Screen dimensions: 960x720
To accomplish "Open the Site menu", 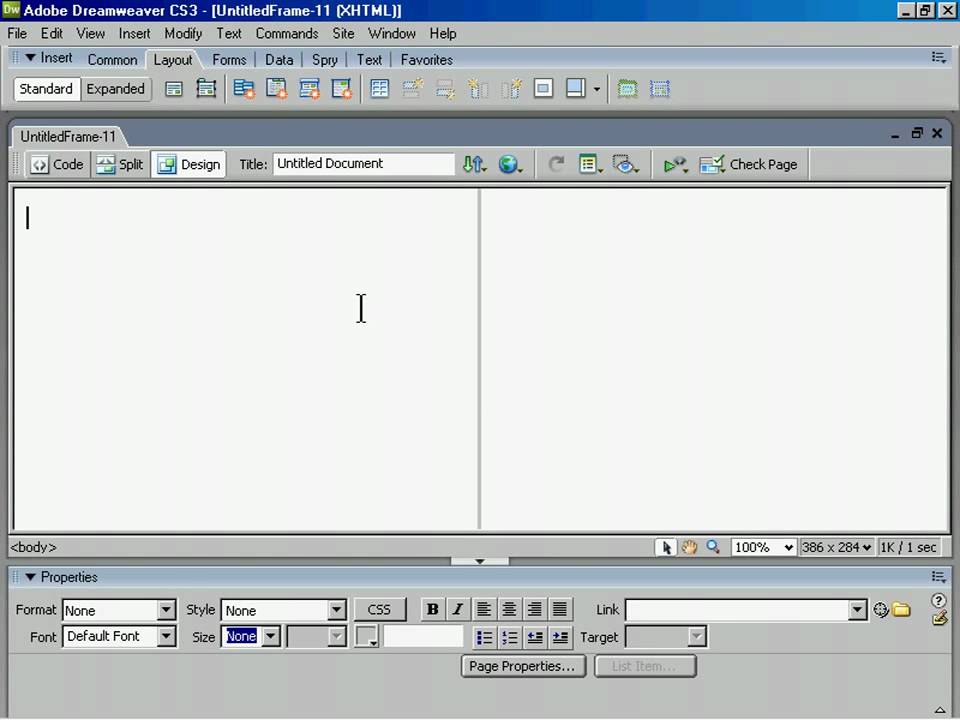I will point(343,34).
